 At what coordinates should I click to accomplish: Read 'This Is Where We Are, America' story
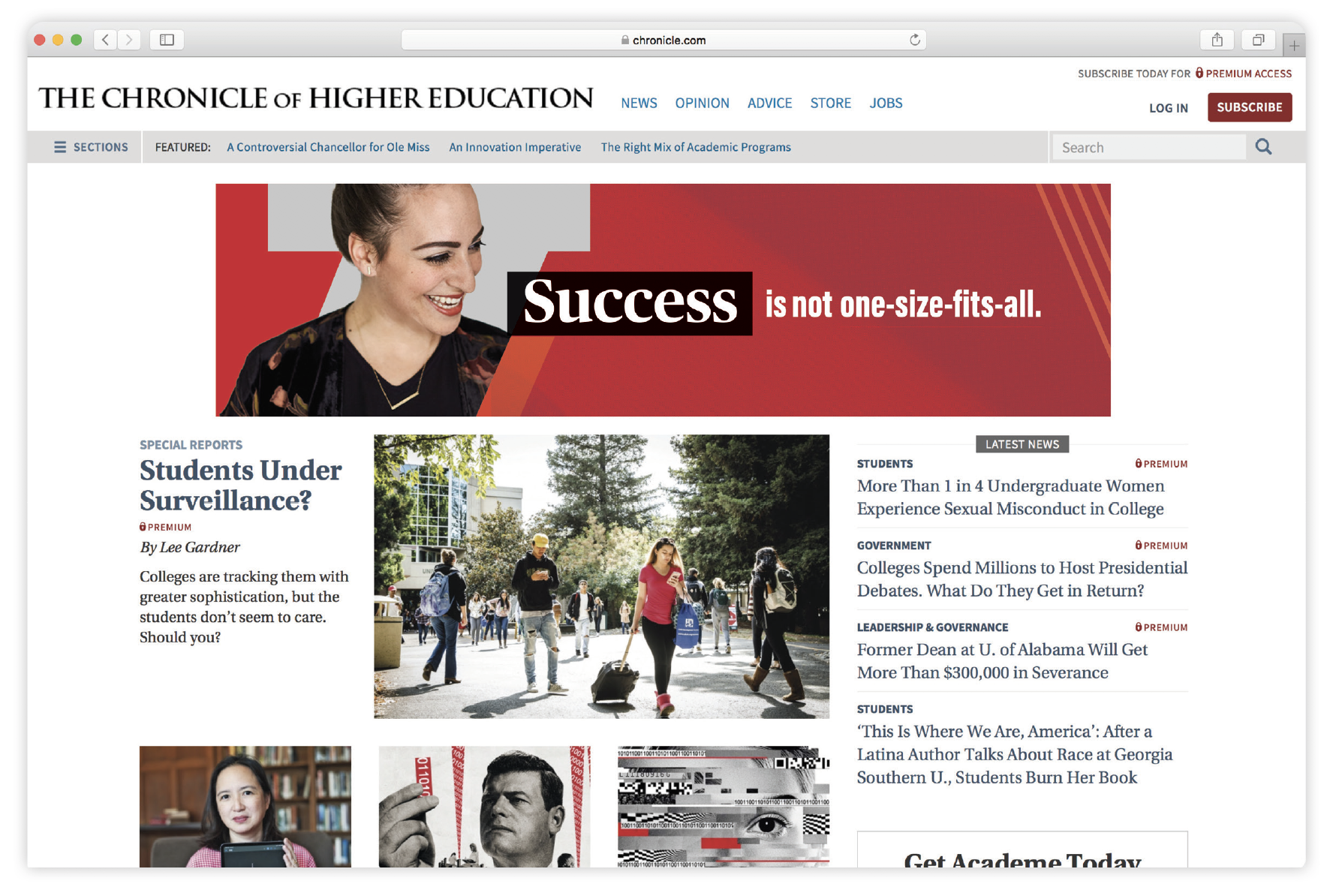click(x=1015, y=754)
